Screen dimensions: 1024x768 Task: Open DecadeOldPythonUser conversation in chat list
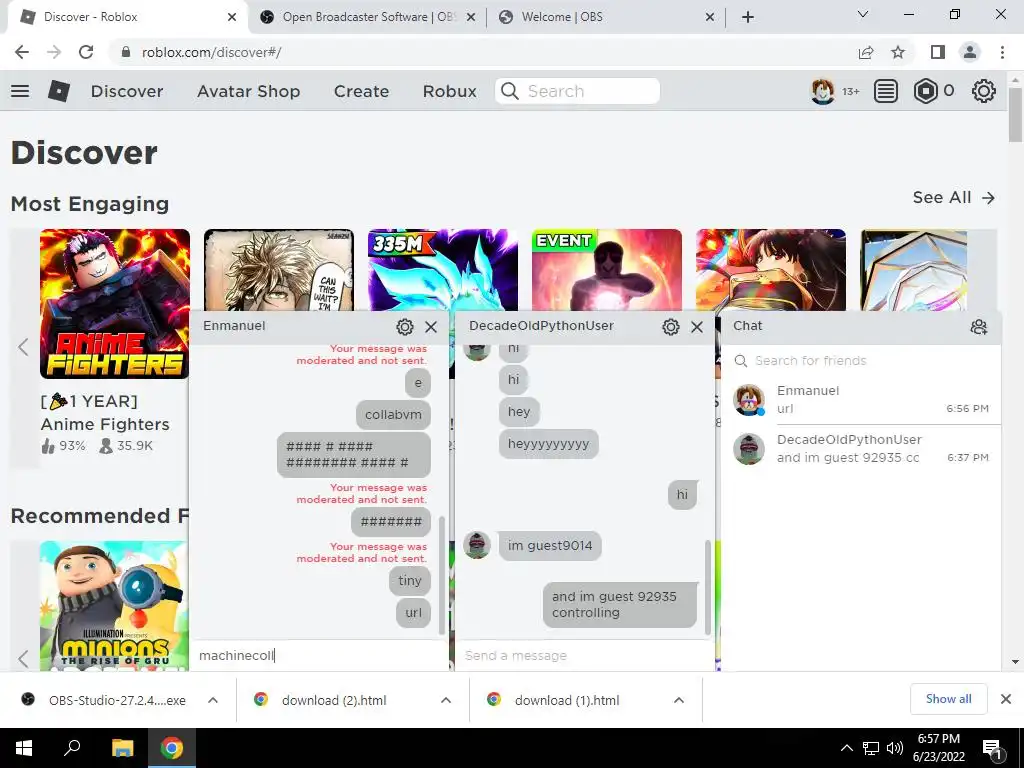[861, 449]
